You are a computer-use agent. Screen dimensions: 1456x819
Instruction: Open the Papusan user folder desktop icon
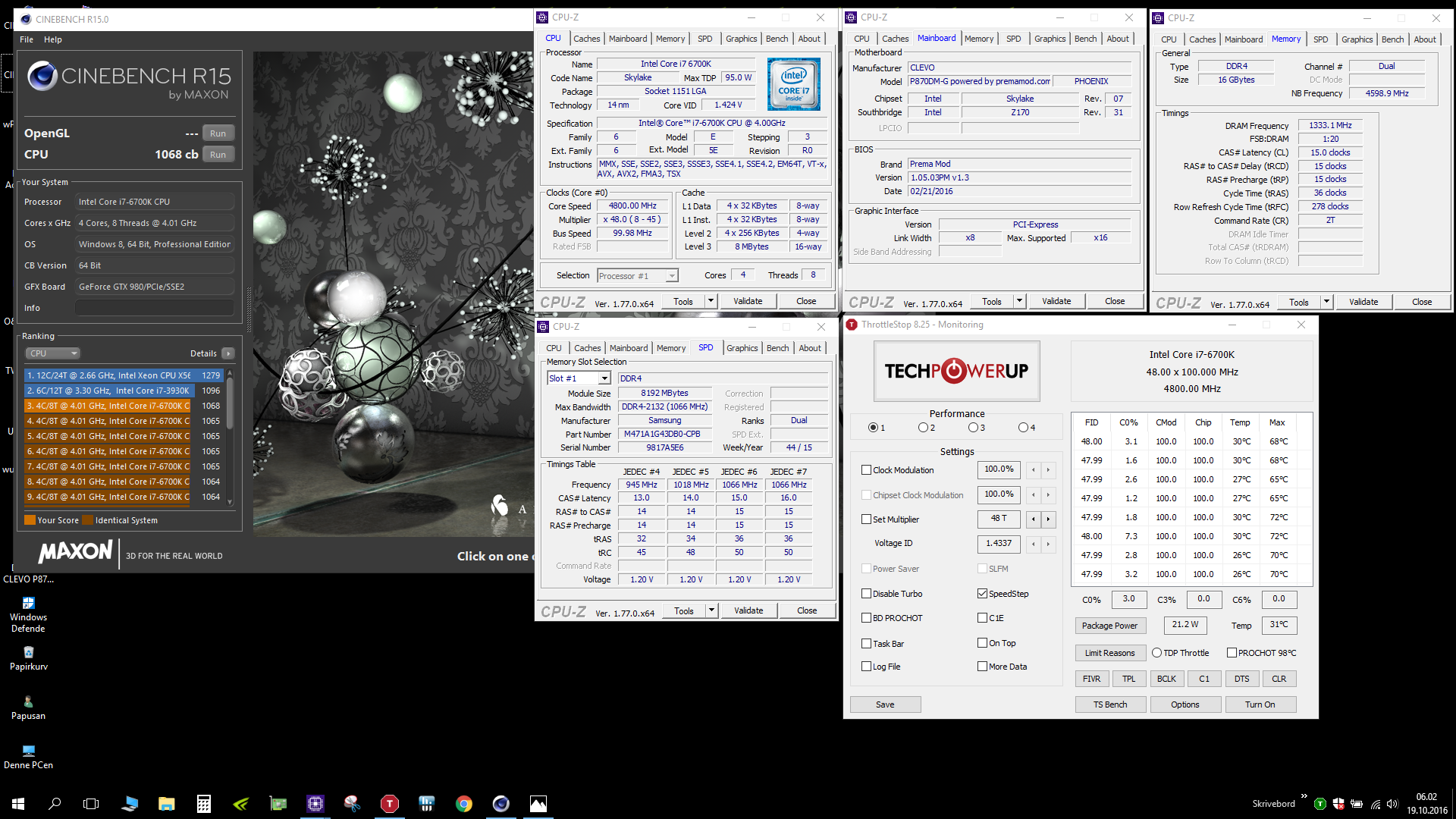(28, 708)
